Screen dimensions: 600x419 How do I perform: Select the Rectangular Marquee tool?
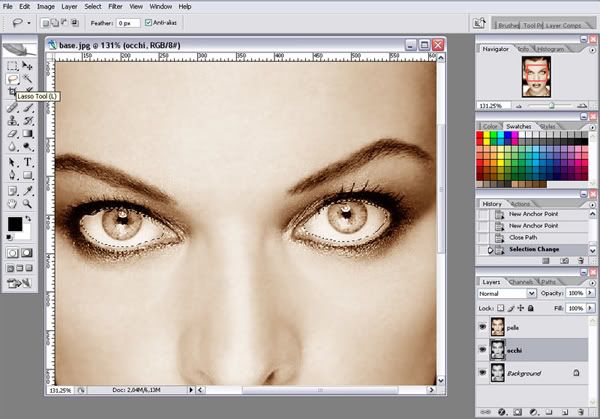pyautogui.click(x=12, y=66)
